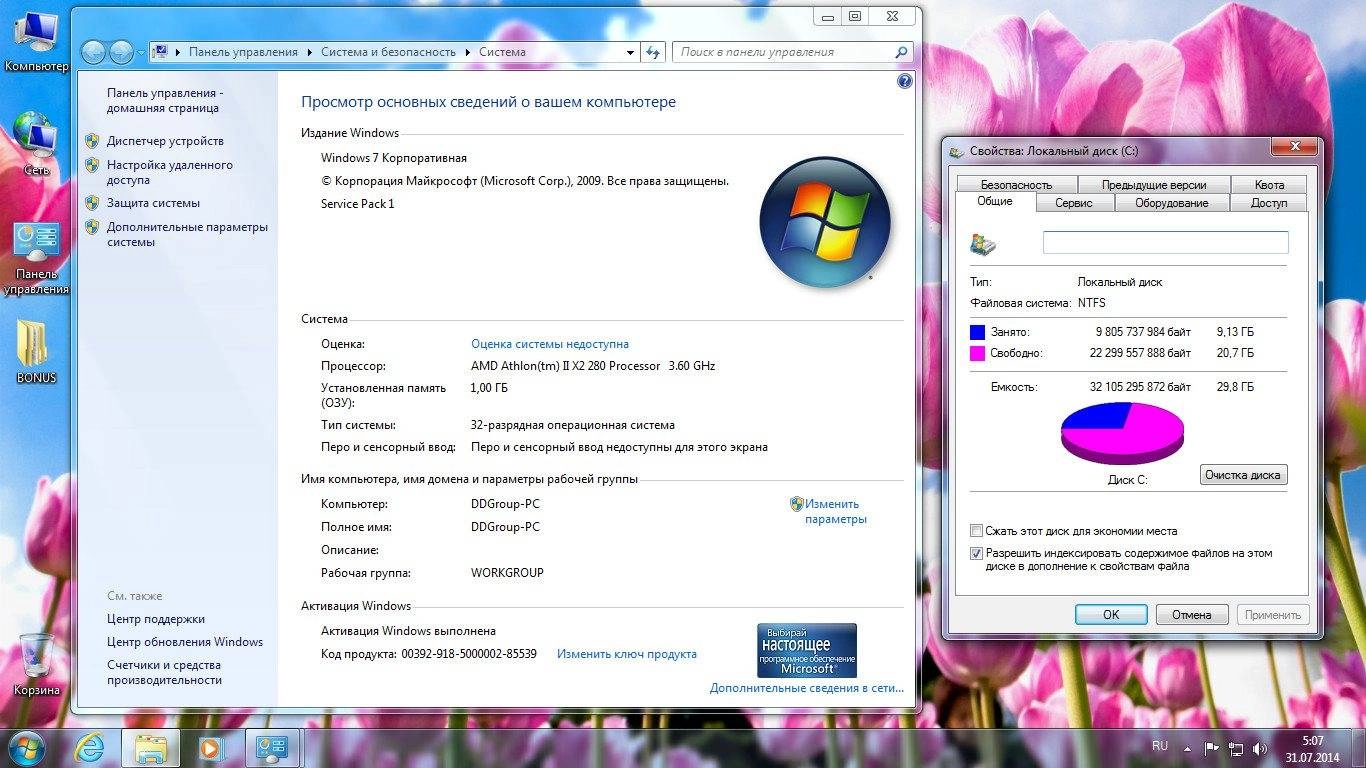The image size is (1366, 768).
Task: Enable Сжать этот диск для экономии места
Action: pos(977,531)
